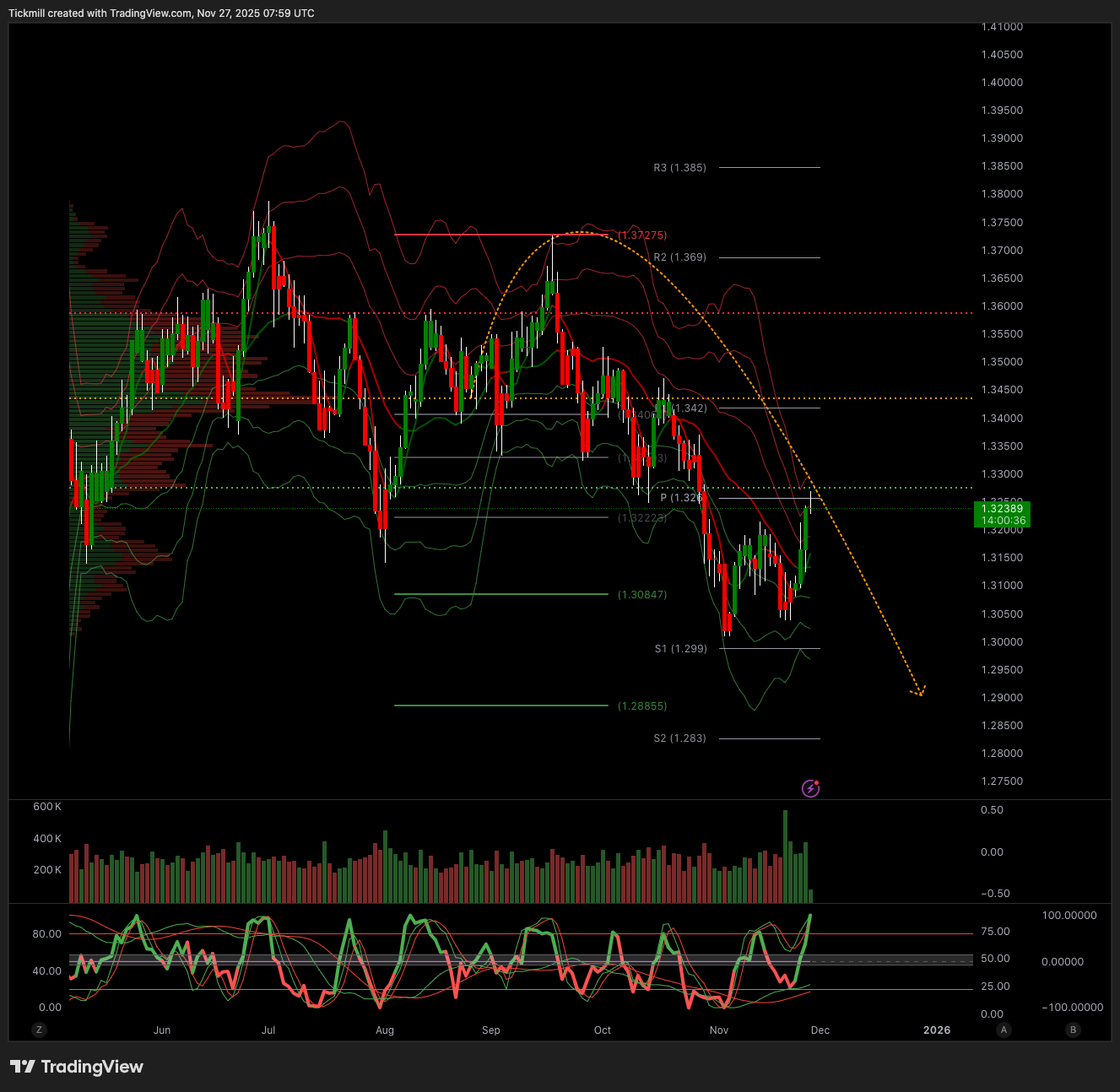Click the purple lightning bolt events icon

810,788
